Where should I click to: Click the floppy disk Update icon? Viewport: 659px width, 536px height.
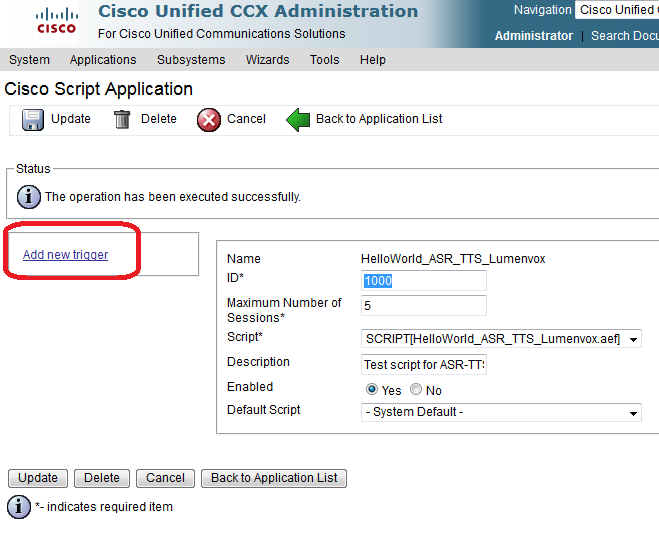(32, 120)
